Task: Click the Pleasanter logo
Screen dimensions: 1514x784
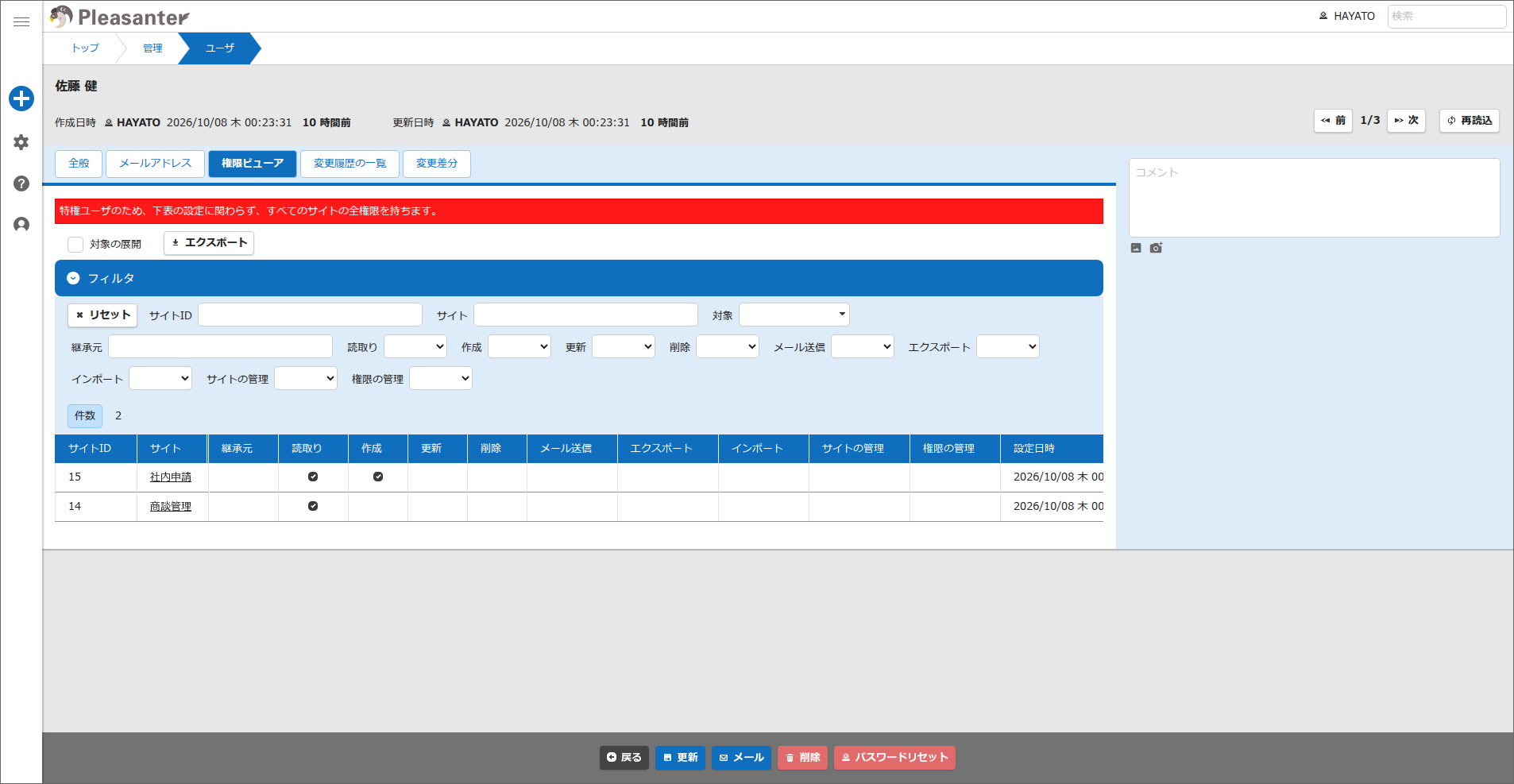Action: pos(119,17)
